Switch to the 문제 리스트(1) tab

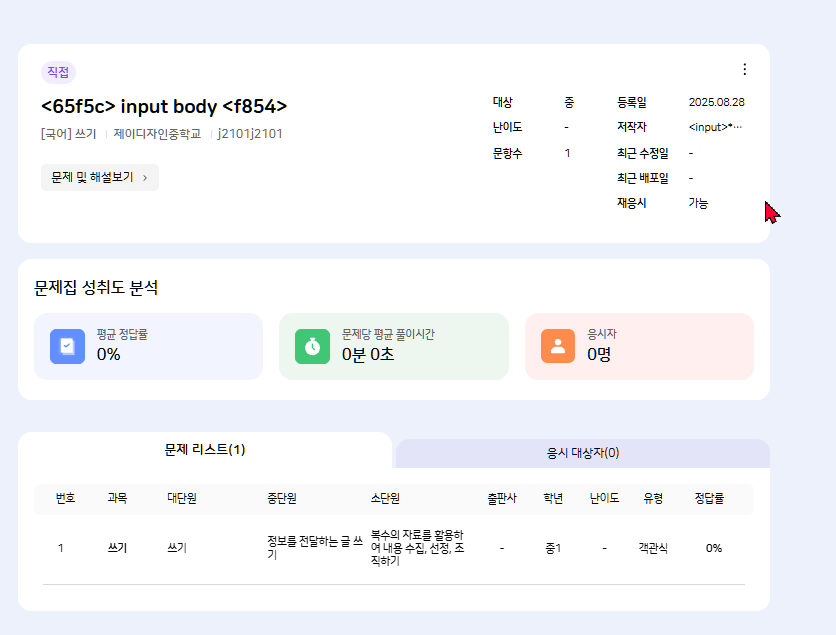pyautogui.click(x=205, y=450)
